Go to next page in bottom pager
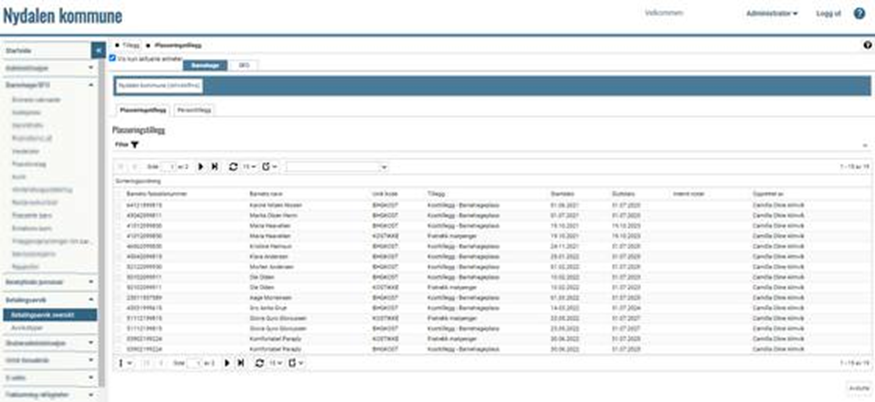 228,362
